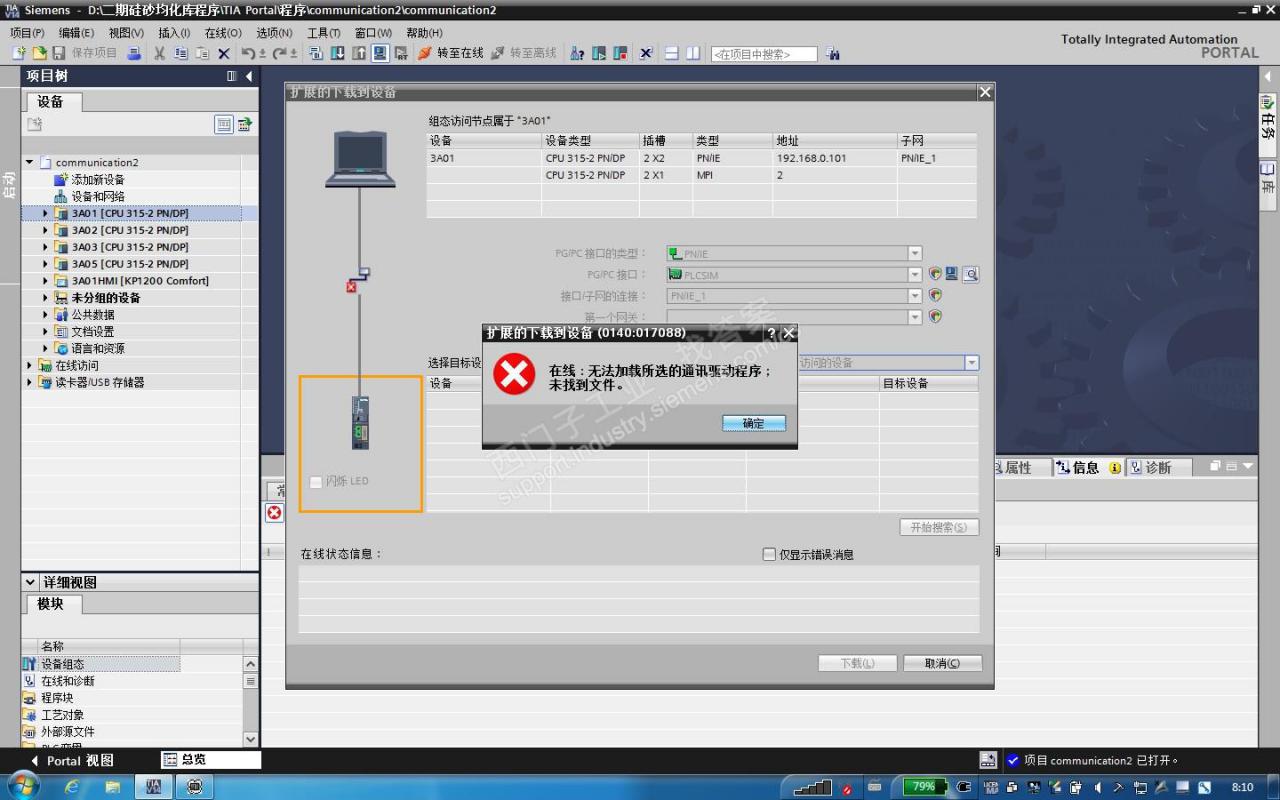
Task: Click Split editor vertically toolbar icon
Action: click(x=693, y=53)
